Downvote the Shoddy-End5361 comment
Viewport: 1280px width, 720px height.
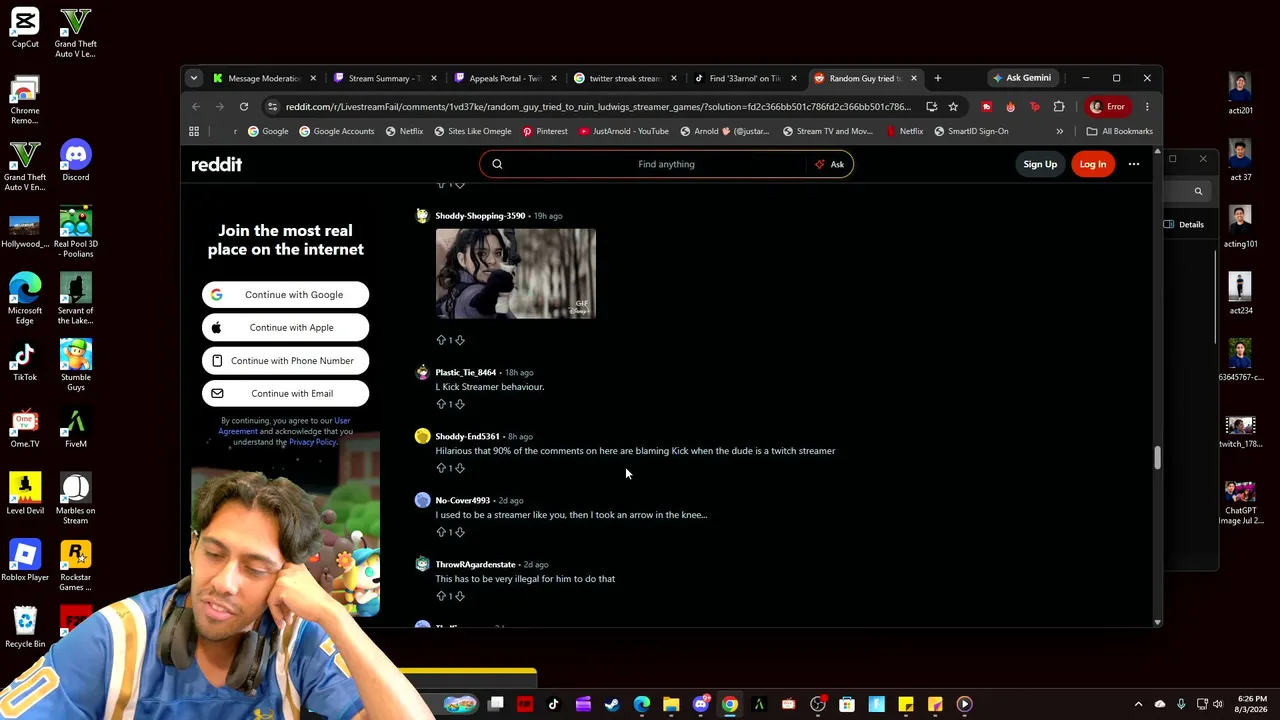[460, 468]
